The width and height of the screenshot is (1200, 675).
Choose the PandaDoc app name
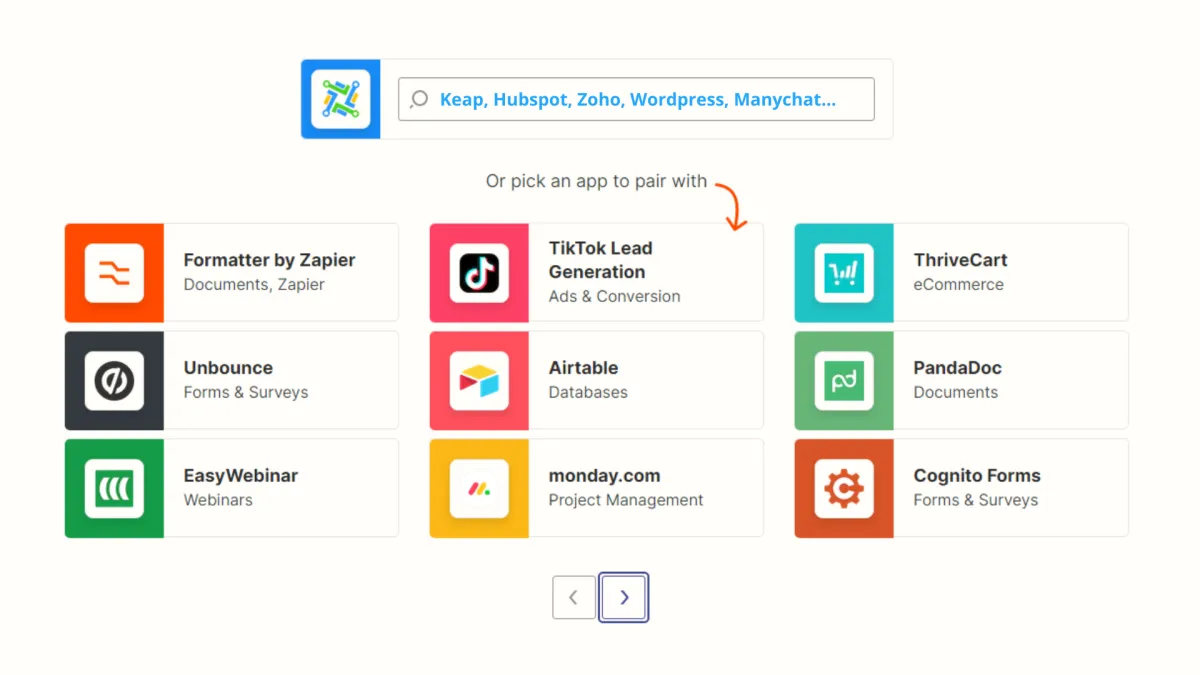coord(957,368)
